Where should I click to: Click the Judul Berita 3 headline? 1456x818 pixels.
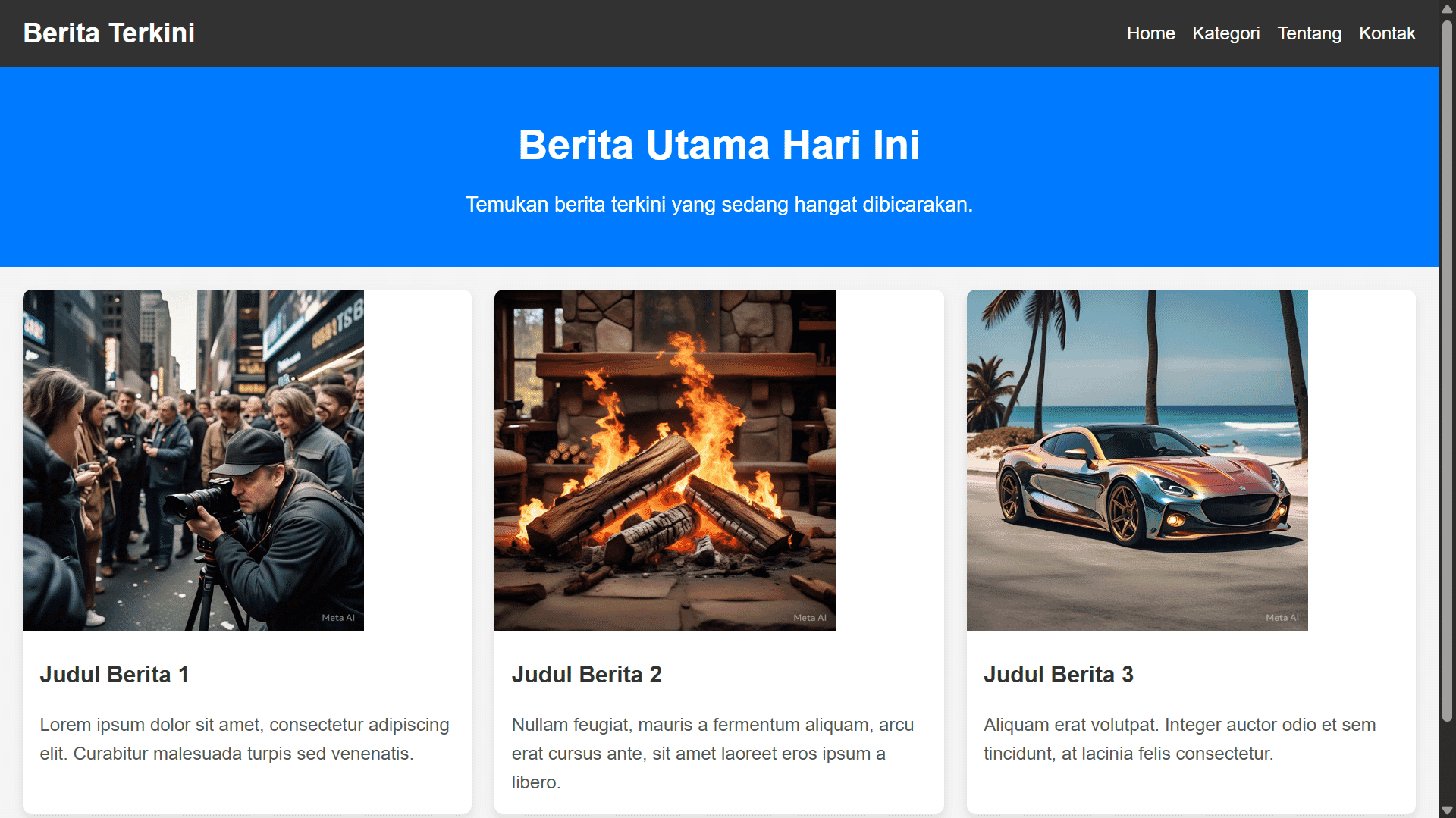tap(1058, 674)
